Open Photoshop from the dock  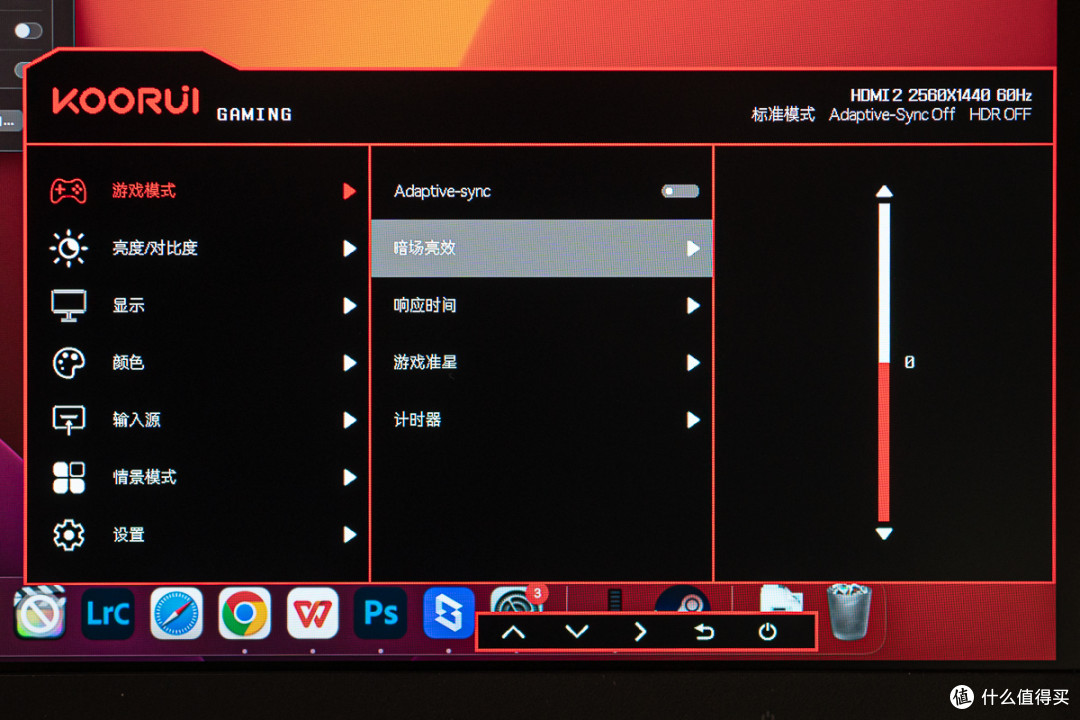380,613
